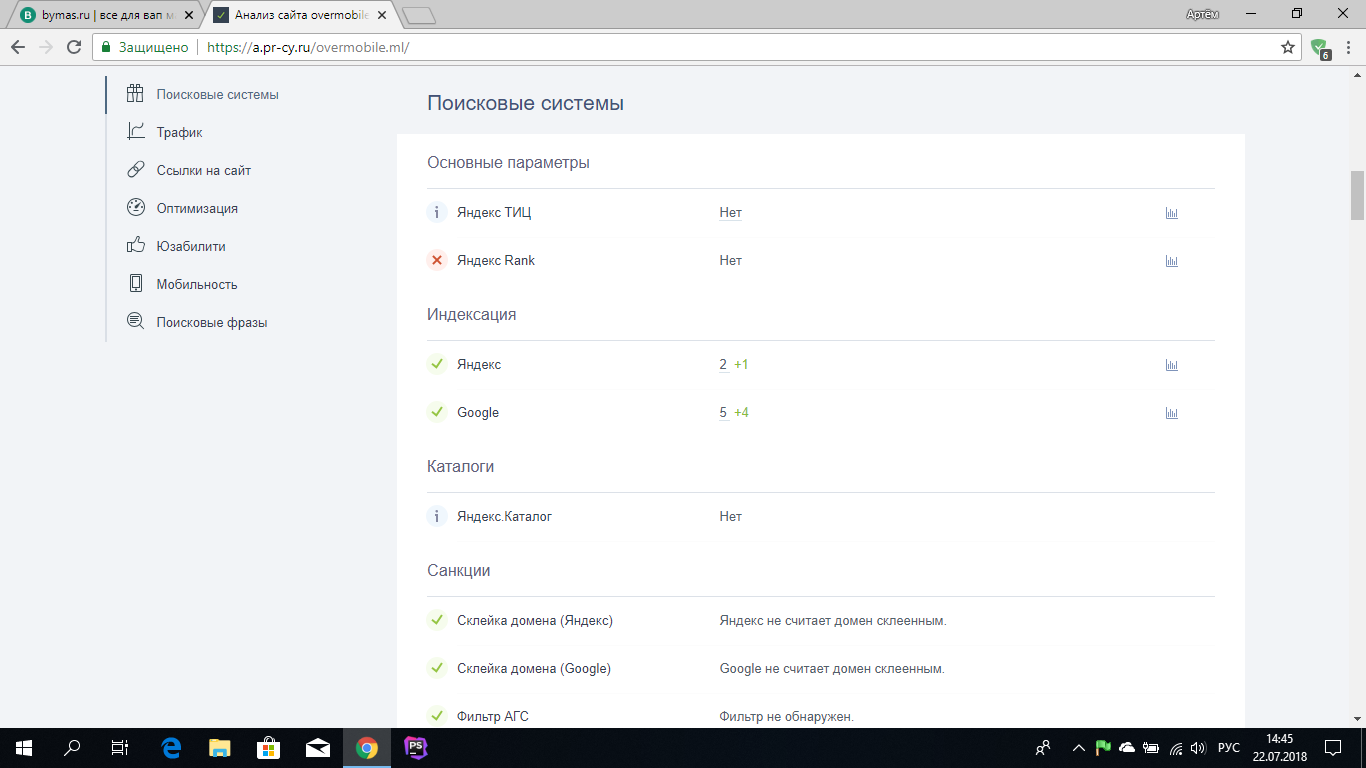Open Поисковые фразы in the sidebar
The height and width of the screenshot is (768, 1366).
[212, 322]
